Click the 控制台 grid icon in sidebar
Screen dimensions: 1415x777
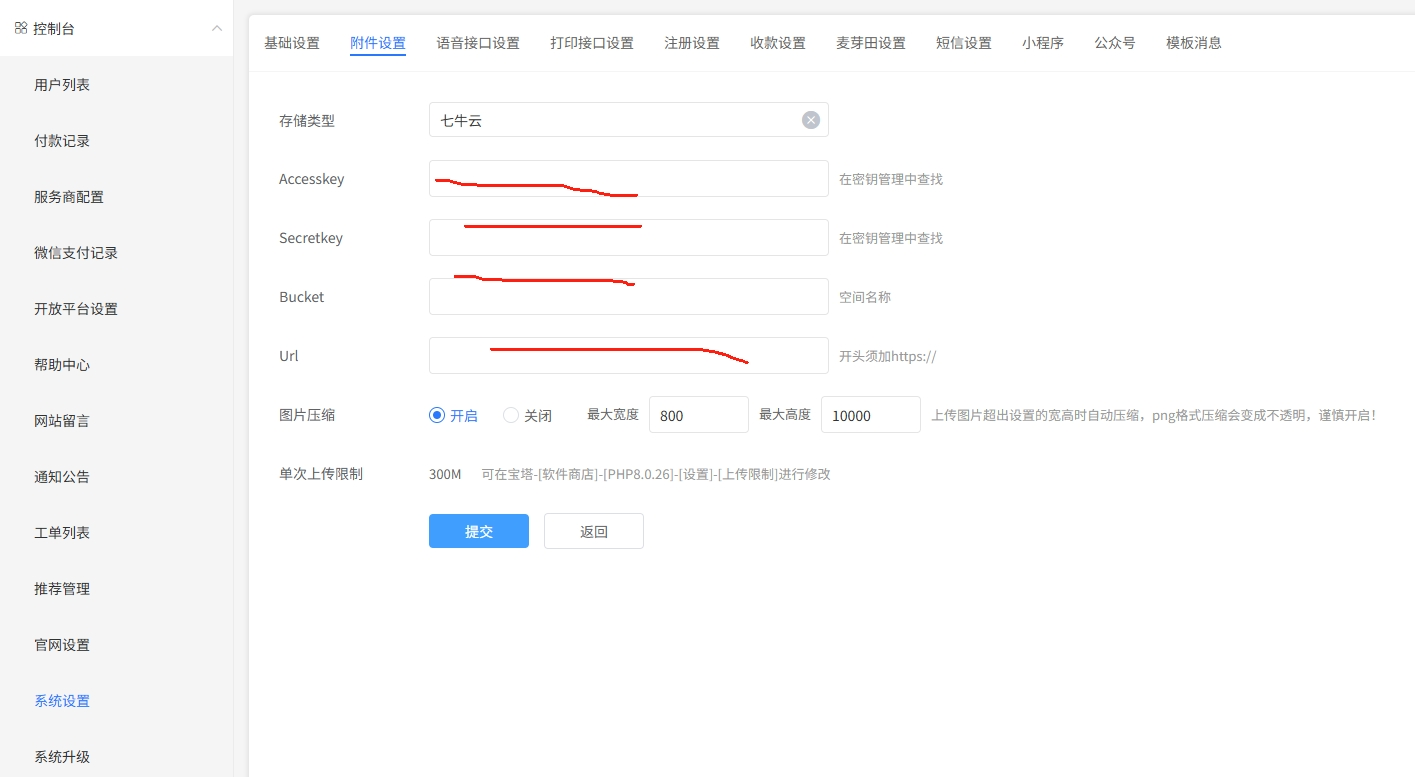[x=20, y=28]
